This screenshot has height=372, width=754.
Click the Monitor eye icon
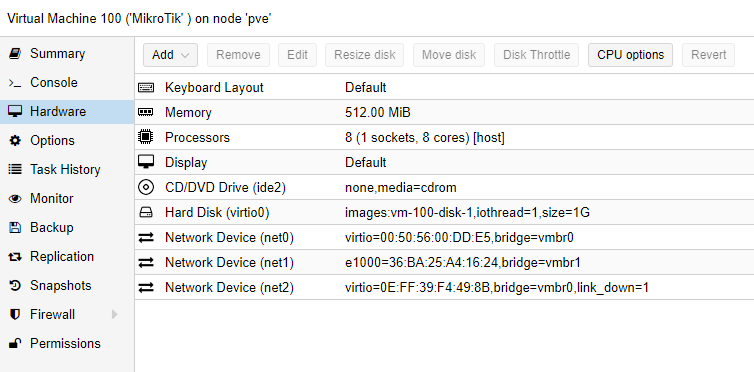(15, 198)
